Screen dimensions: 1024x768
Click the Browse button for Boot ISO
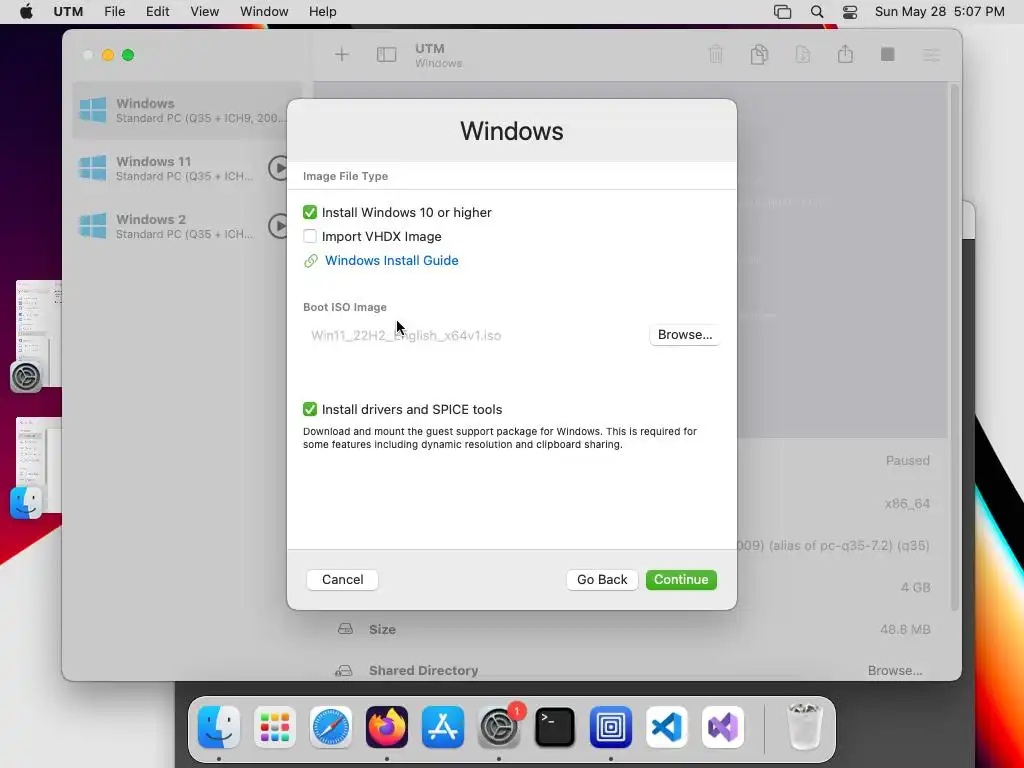(684, 334)
